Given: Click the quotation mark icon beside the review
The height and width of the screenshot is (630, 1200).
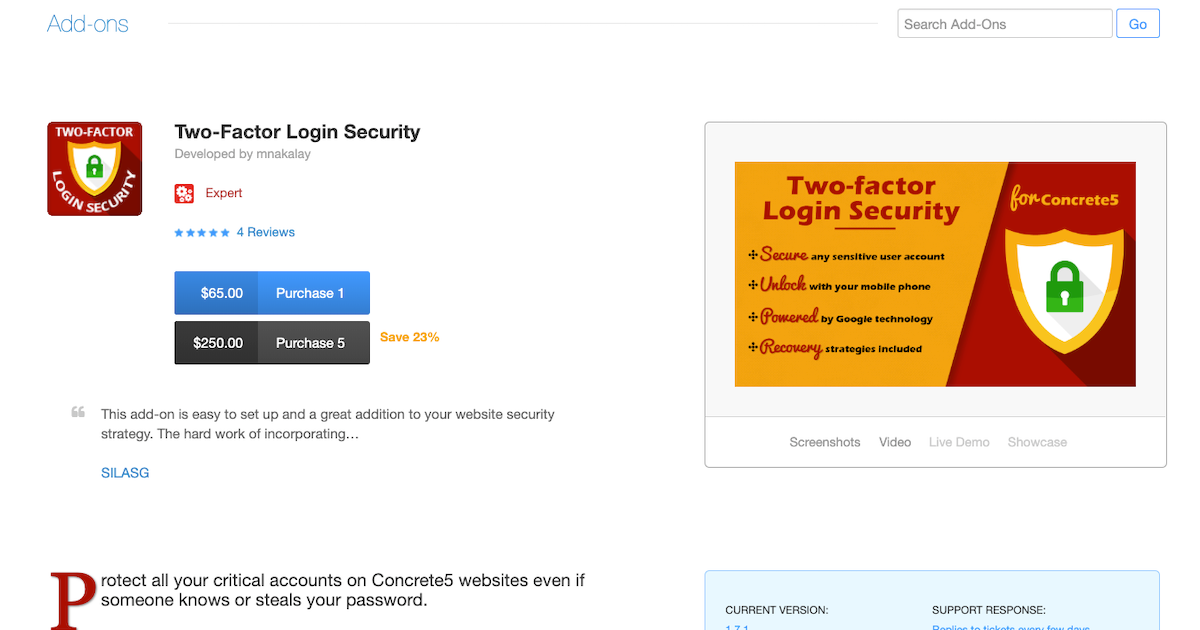Looking at the screenshot, I should (x=78, y=412).
